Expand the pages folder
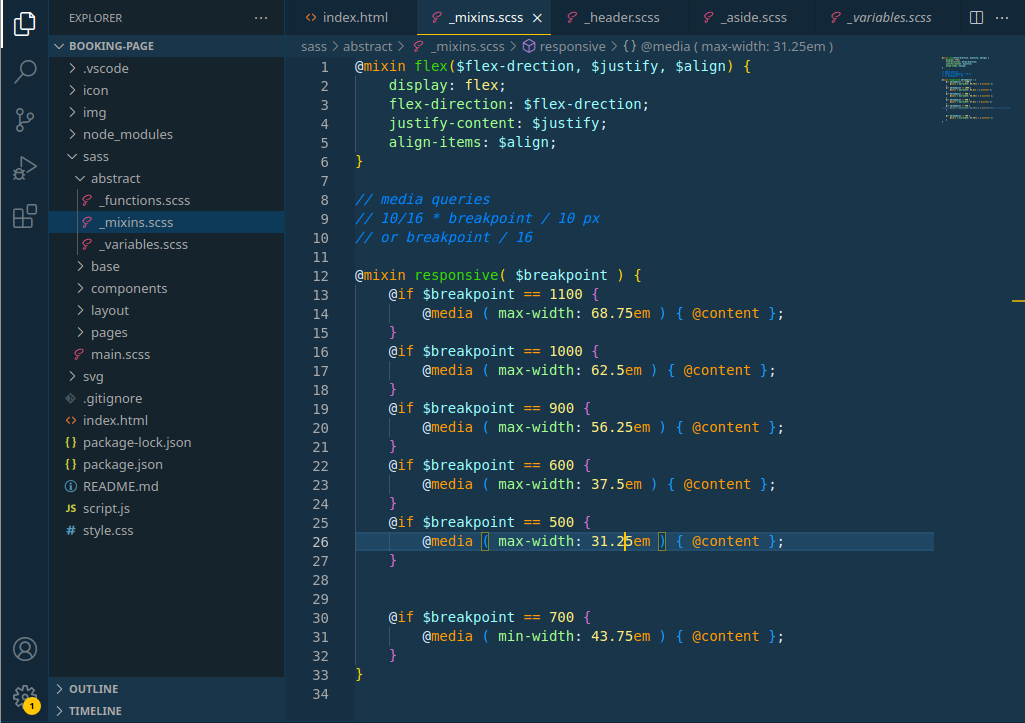 [167, 332]
